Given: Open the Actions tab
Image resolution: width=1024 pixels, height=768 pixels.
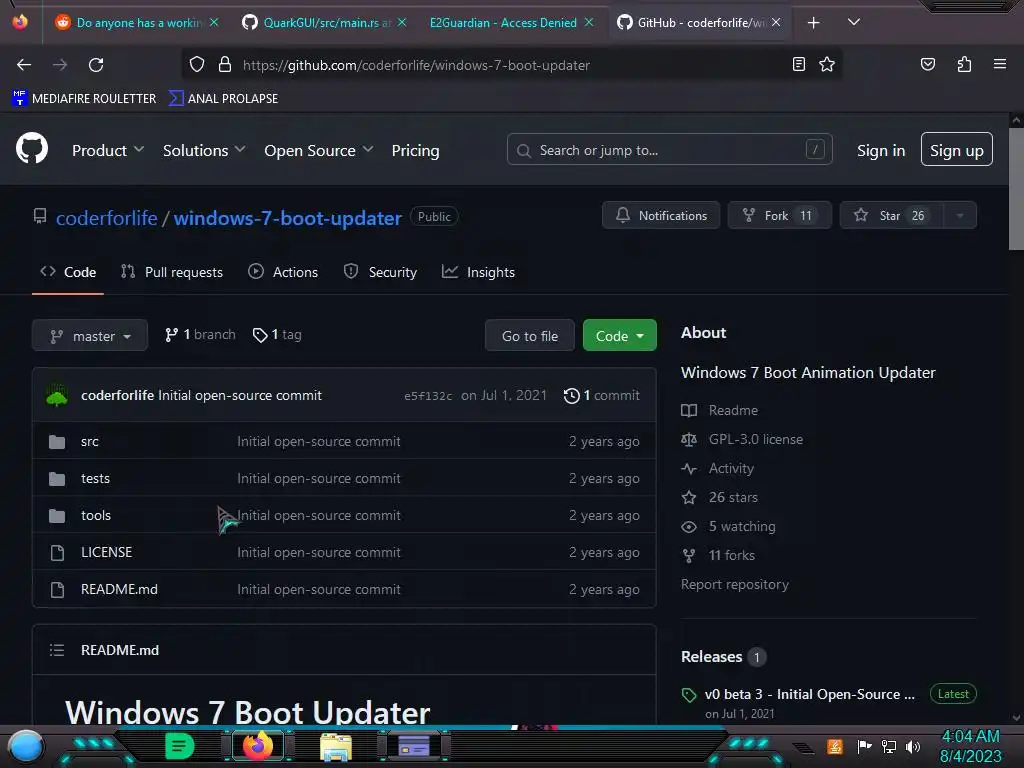Looking at the screenshot, I should click(283, 272).
